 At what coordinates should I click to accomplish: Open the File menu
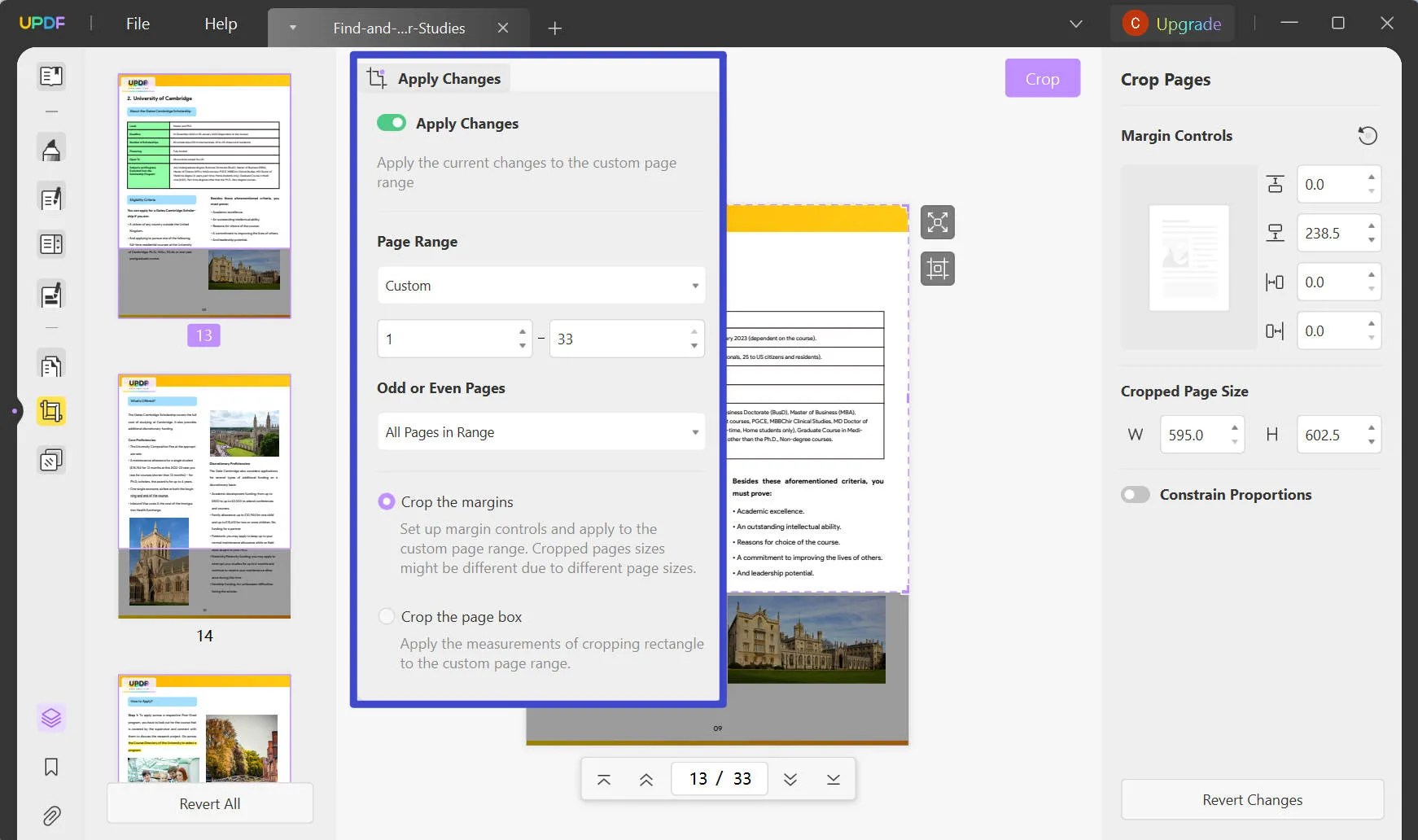click(137, 23)
